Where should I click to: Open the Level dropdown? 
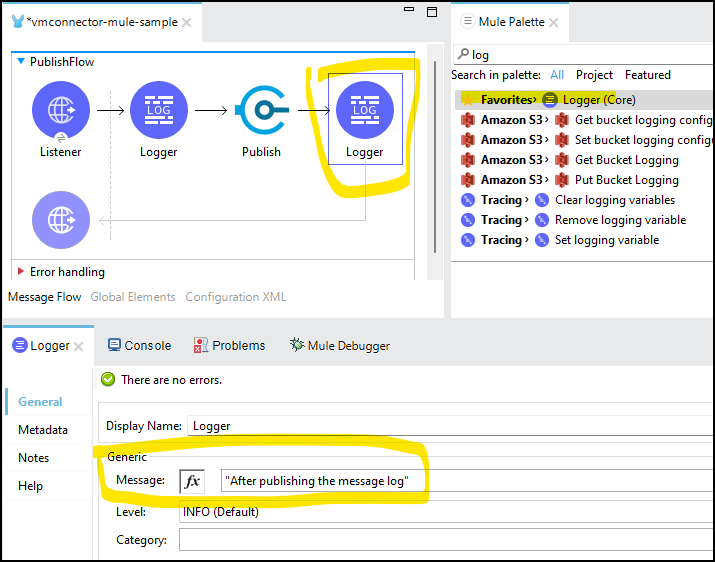(447, 512)
